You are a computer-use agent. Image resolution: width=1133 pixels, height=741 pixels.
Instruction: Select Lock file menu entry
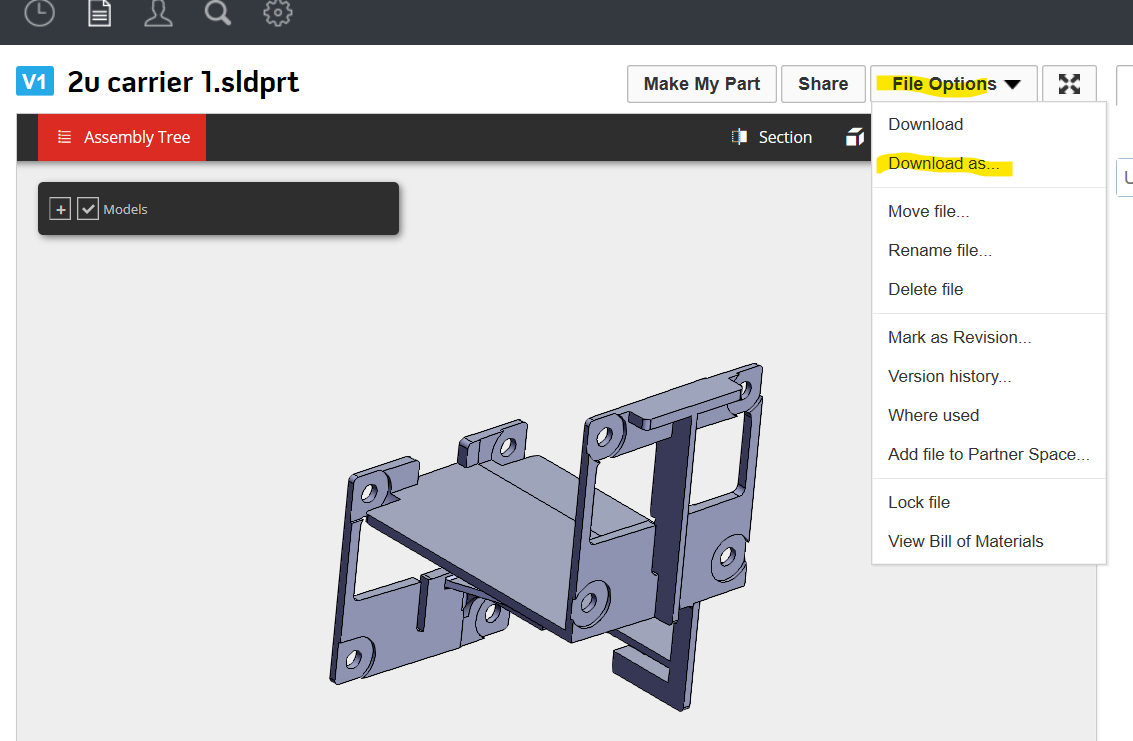[989, 502]
